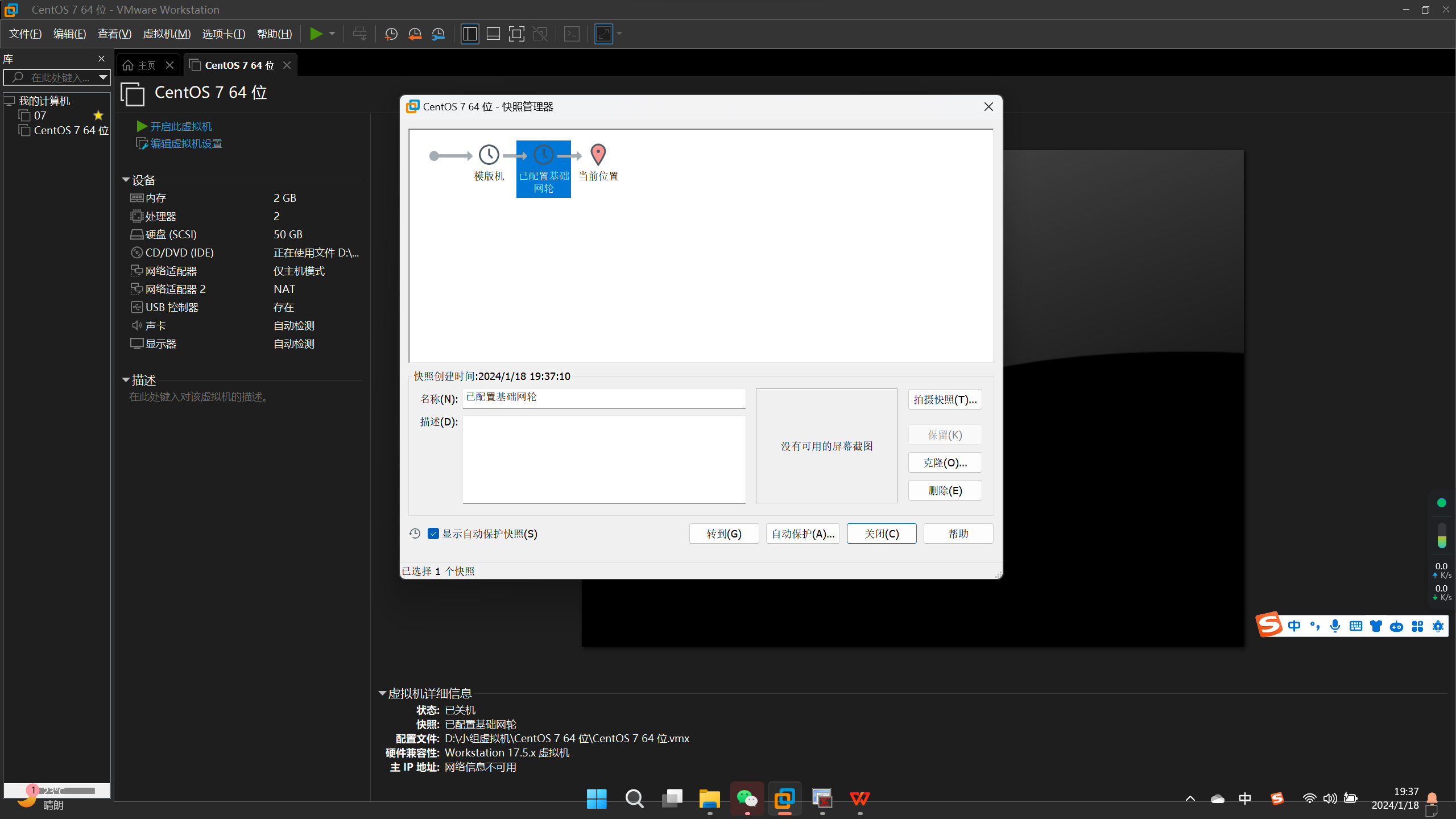Click the revert to snapshot toolbar icon
This screenshot has width=1456, height=819.
click(x=415, y=34)
